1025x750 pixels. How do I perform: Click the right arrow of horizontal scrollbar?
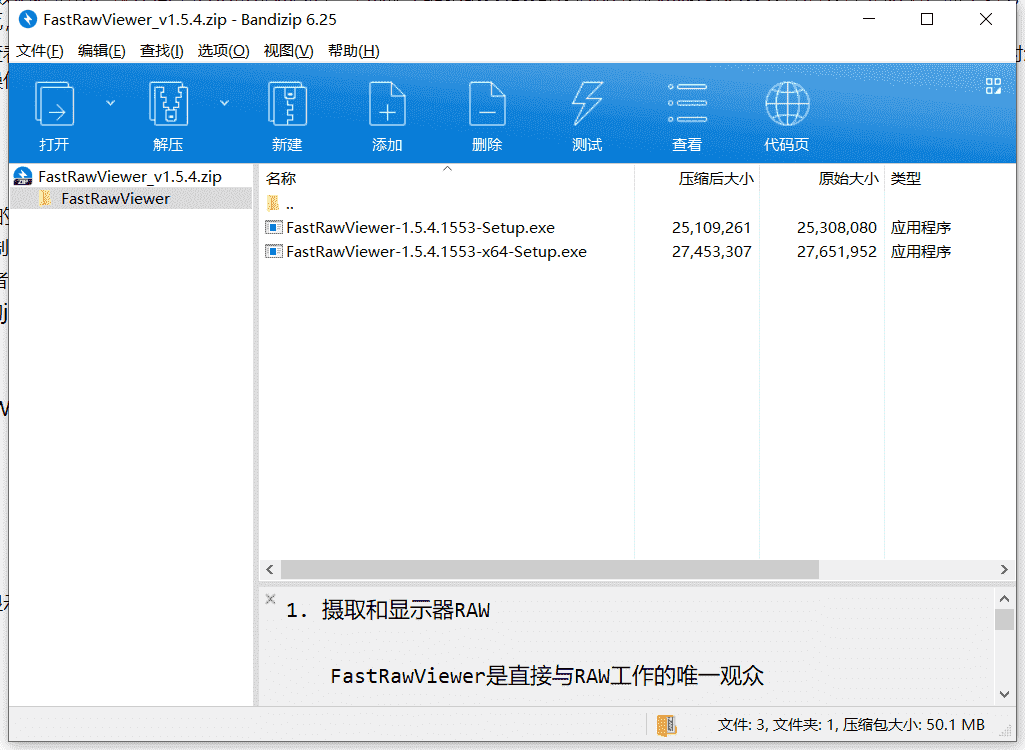click(x=1004, y=570)
